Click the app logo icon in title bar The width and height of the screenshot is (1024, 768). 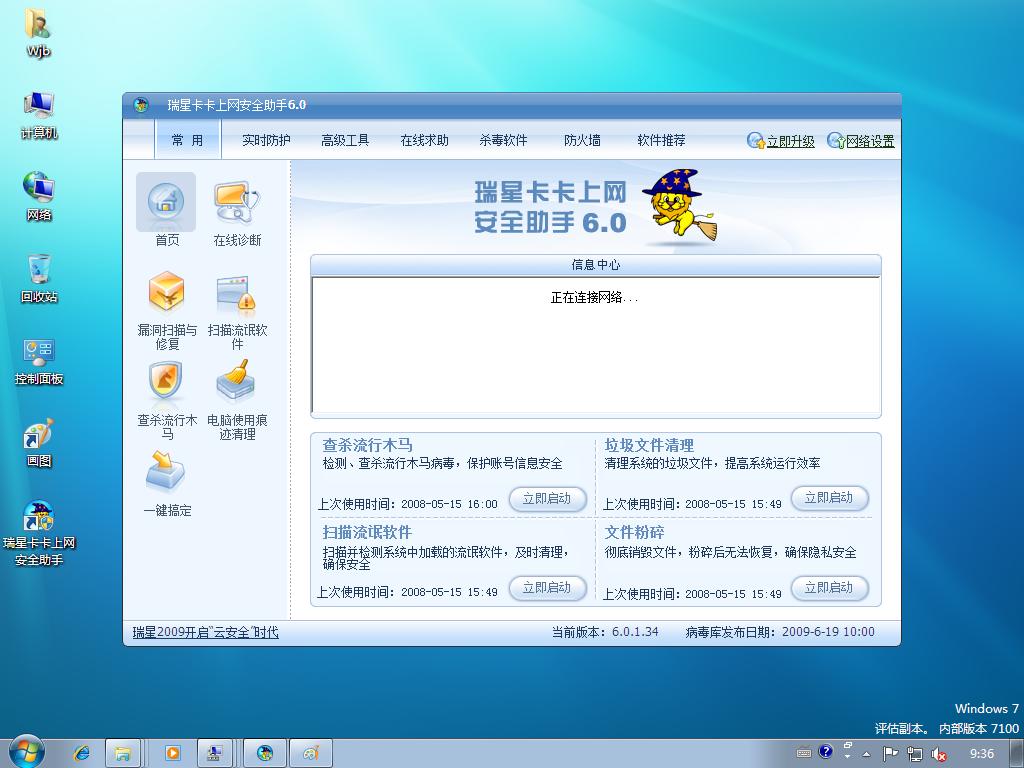(x=140, y=105)
